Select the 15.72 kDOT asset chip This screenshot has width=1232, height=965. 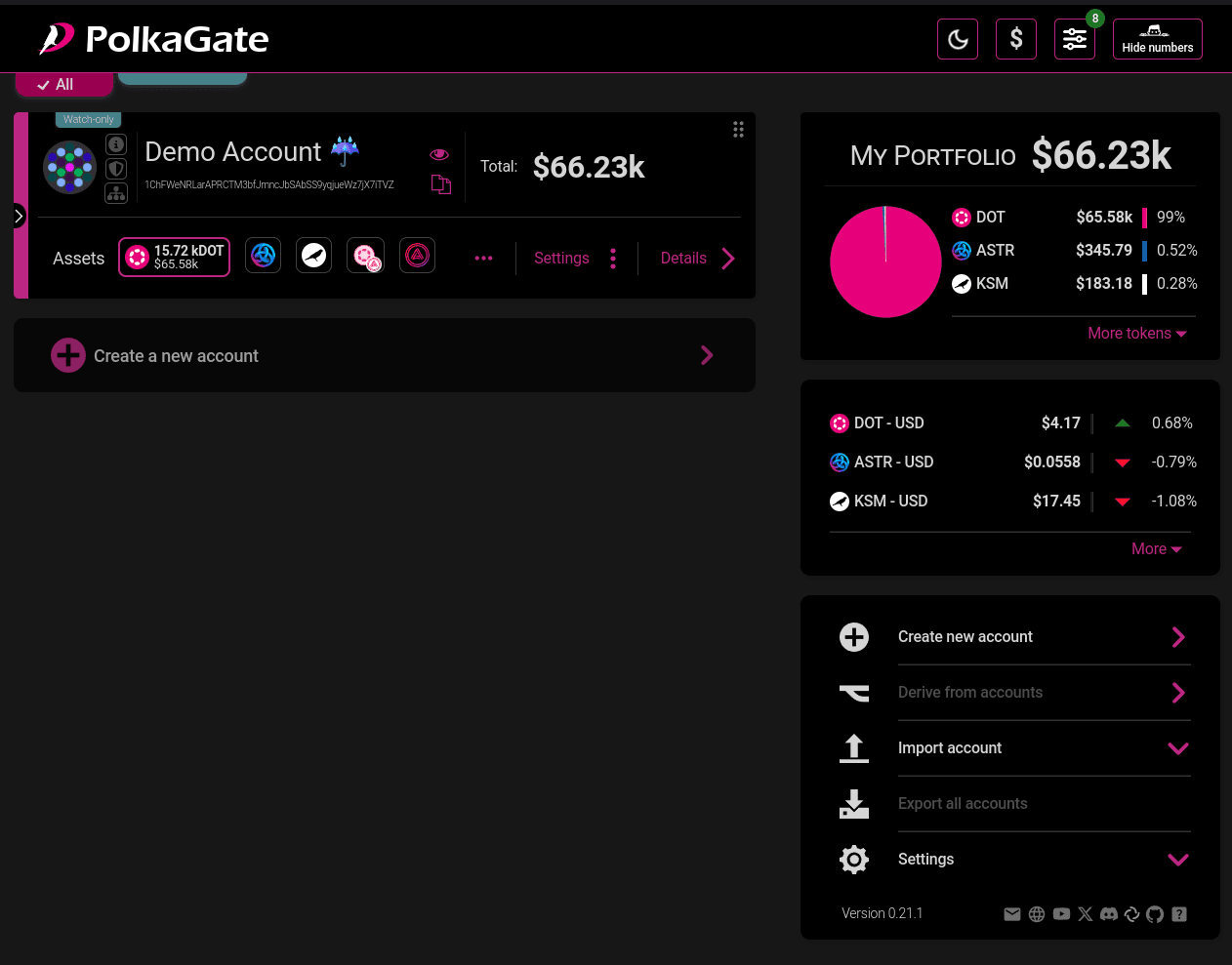tap(175, 258)
